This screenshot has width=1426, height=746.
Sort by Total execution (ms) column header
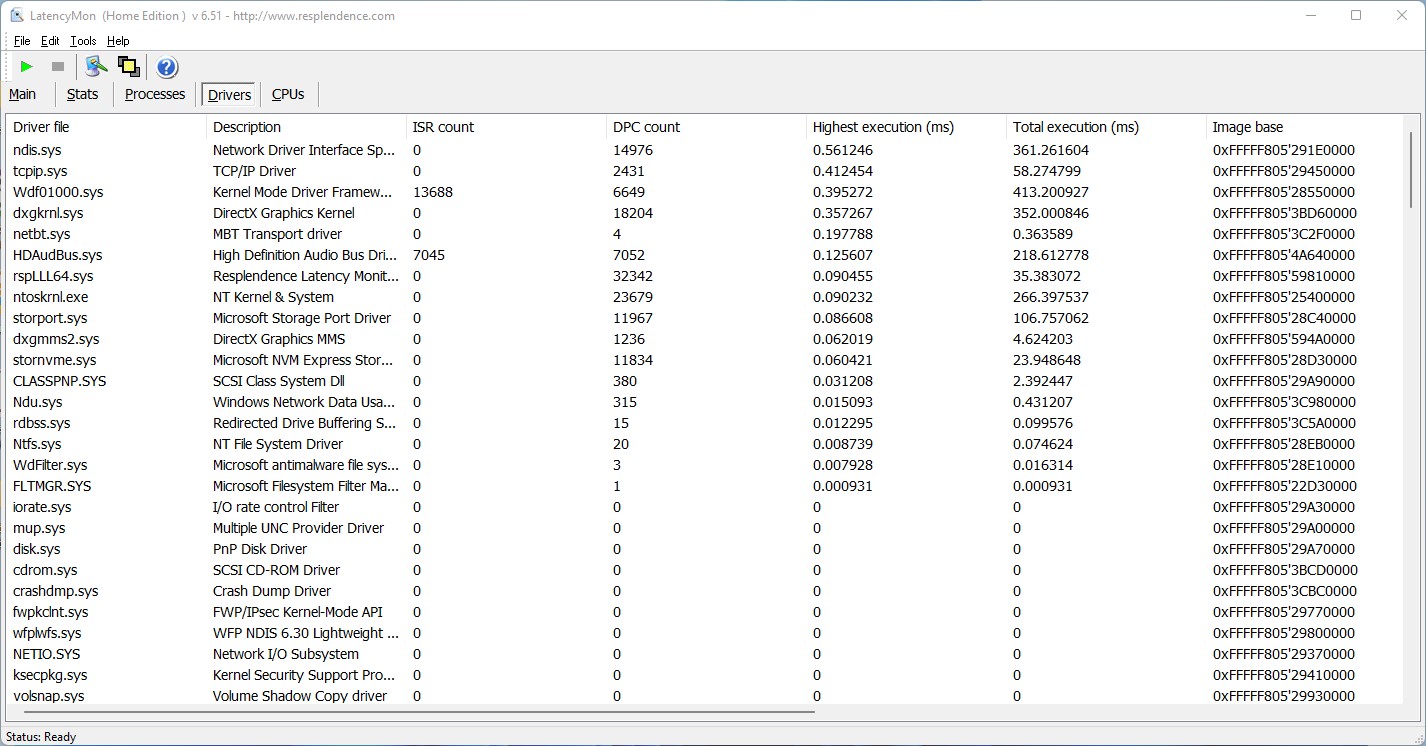(1107, 127)
